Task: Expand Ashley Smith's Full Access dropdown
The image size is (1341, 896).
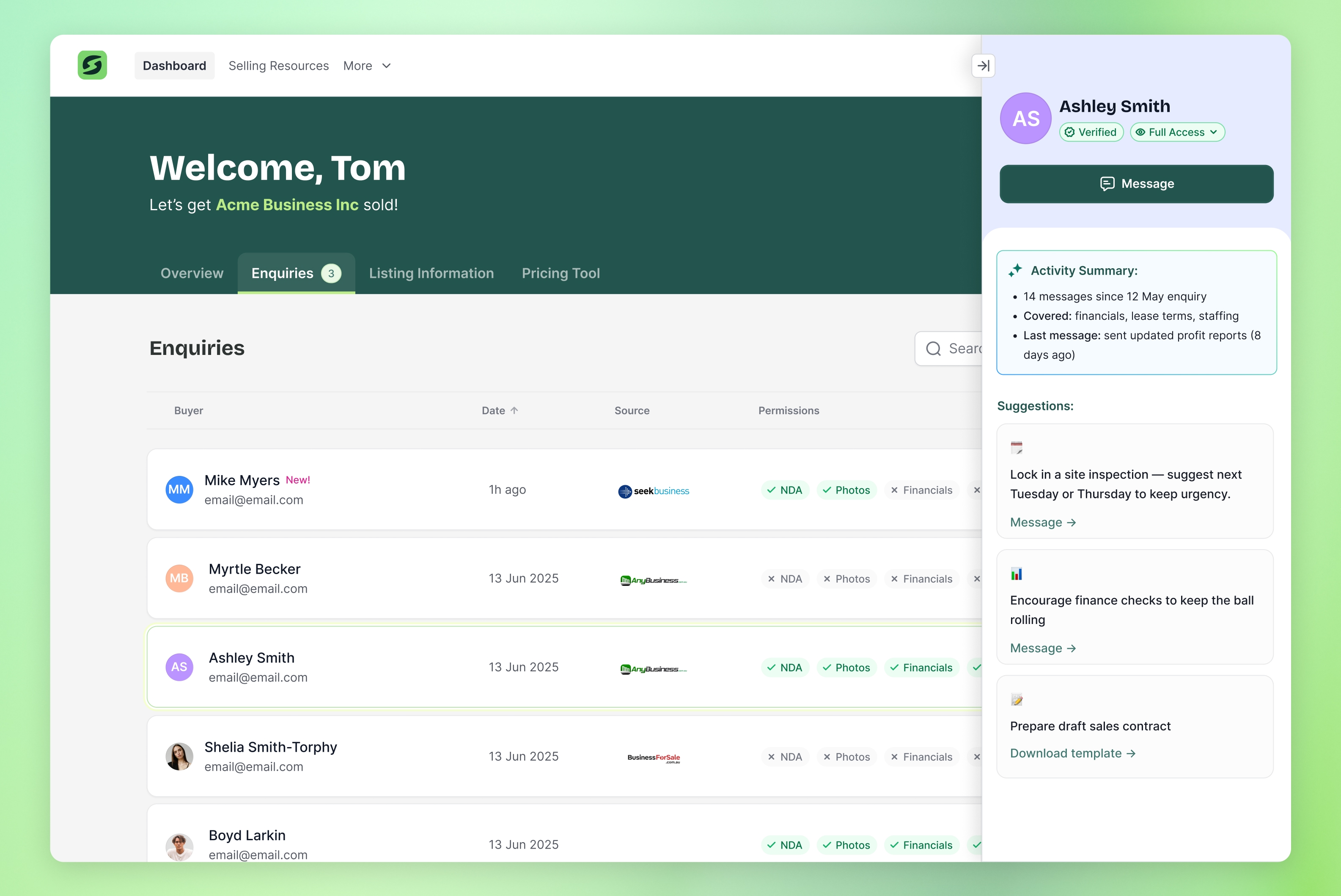Action: pyautogui.click(x=1177, y=132)
